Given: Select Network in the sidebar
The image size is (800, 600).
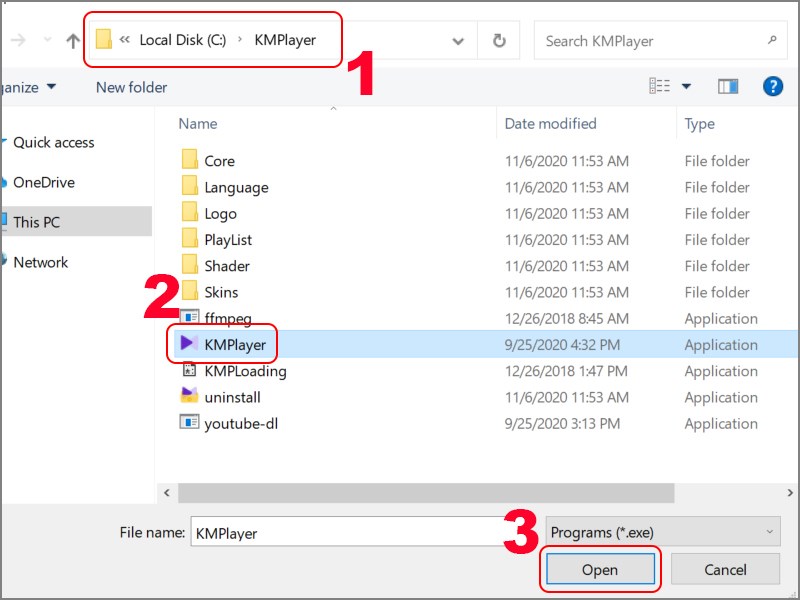Looking at the screenshot, I should 40,262.
